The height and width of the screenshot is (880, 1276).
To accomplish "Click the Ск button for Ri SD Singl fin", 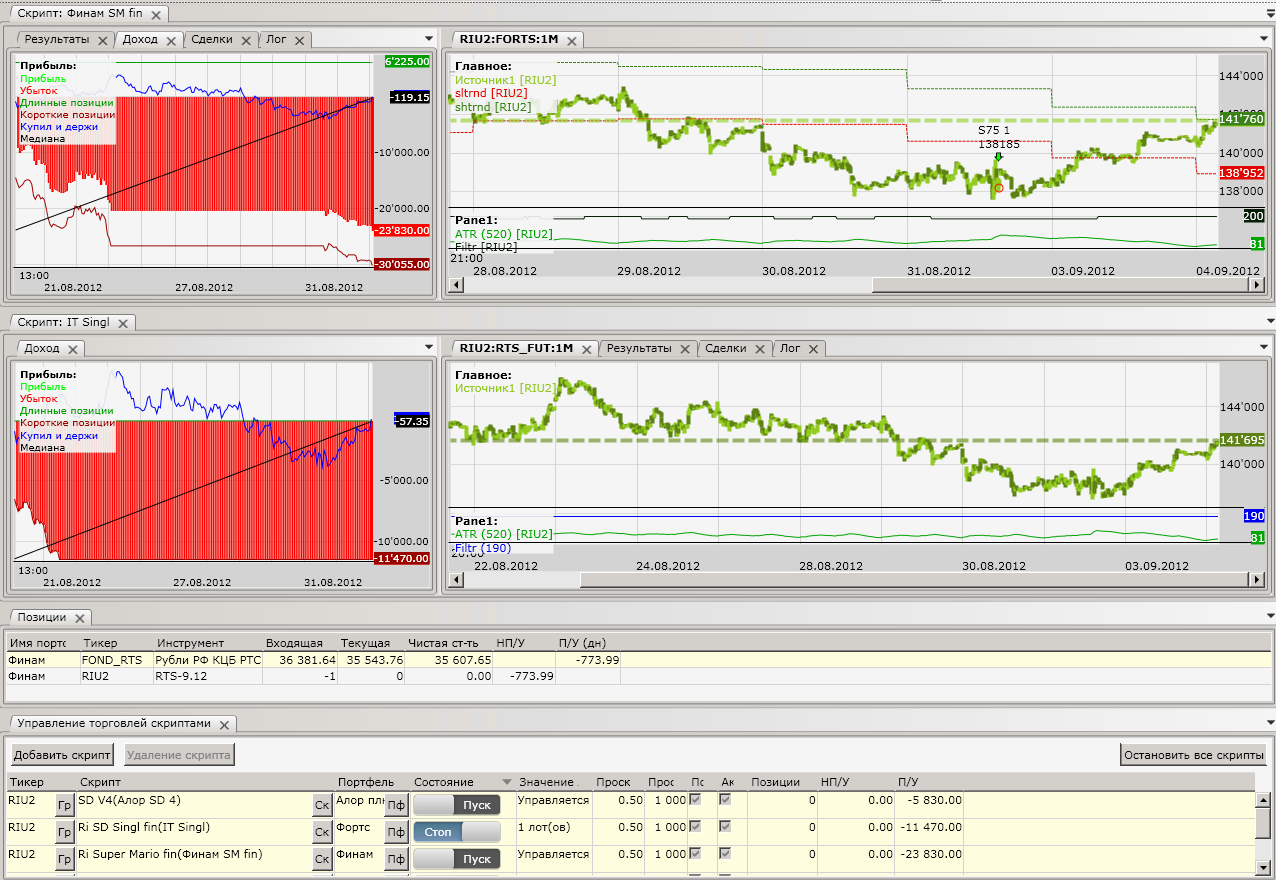I will click(322, 832).
